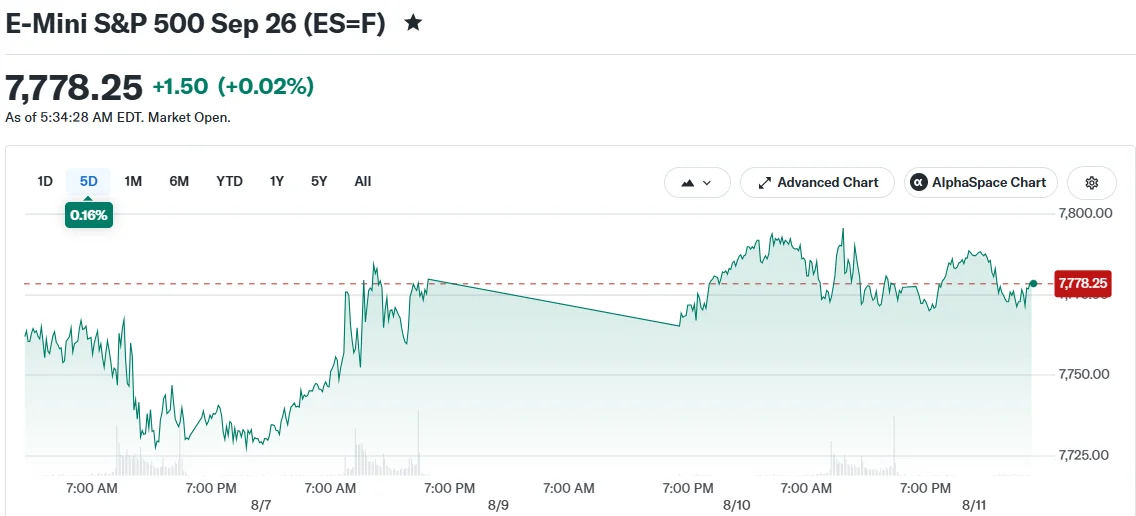Select the YTD range tab
The height and width of the screenshot is (516, 1136).
[x=229, y=181]
